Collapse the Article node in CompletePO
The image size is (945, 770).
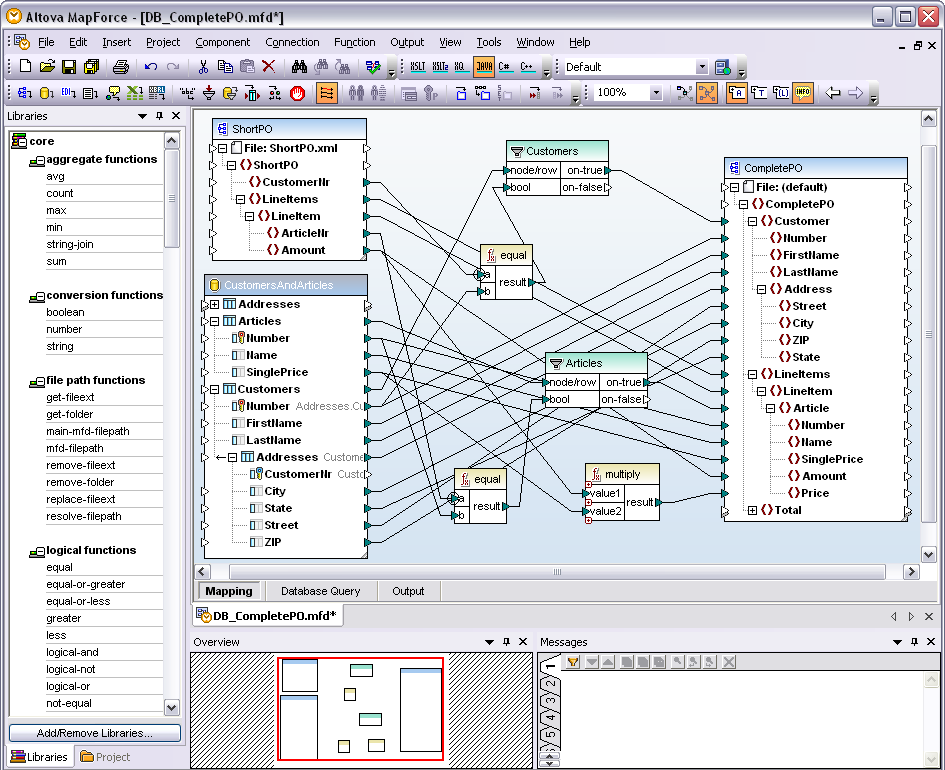[770, 408]
